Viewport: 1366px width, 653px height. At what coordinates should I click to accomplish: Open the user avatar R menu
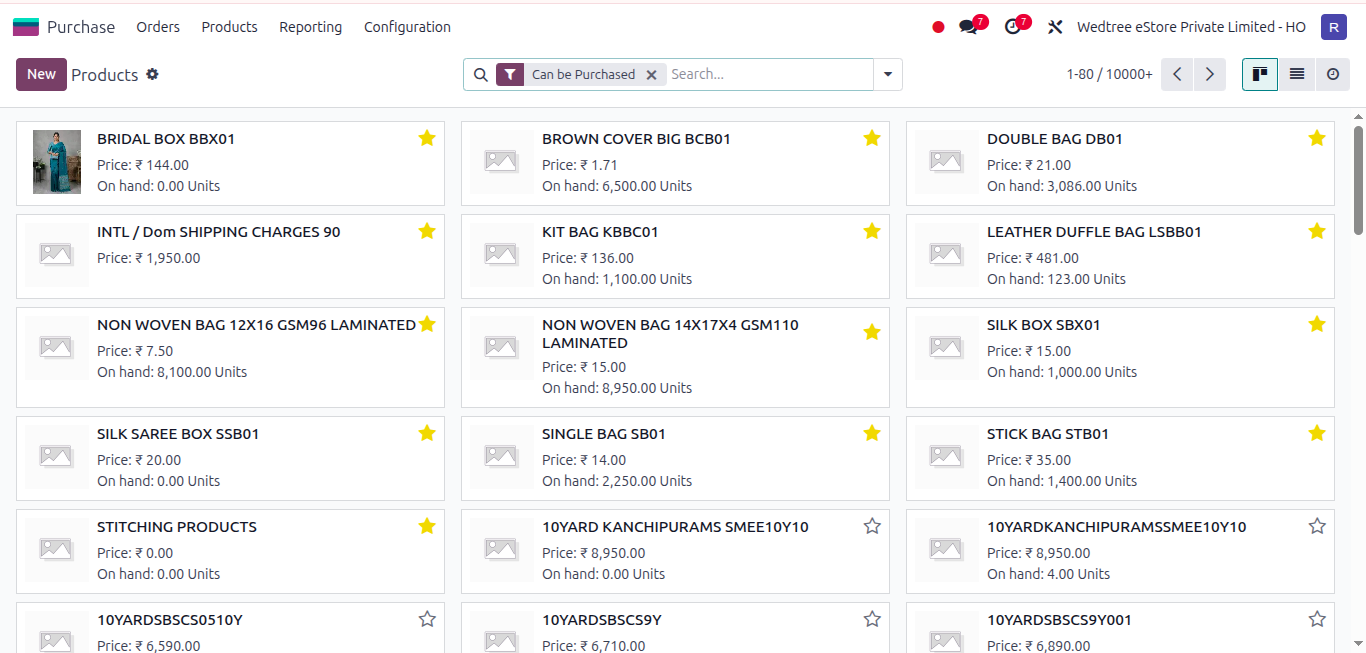(1333, 27)
